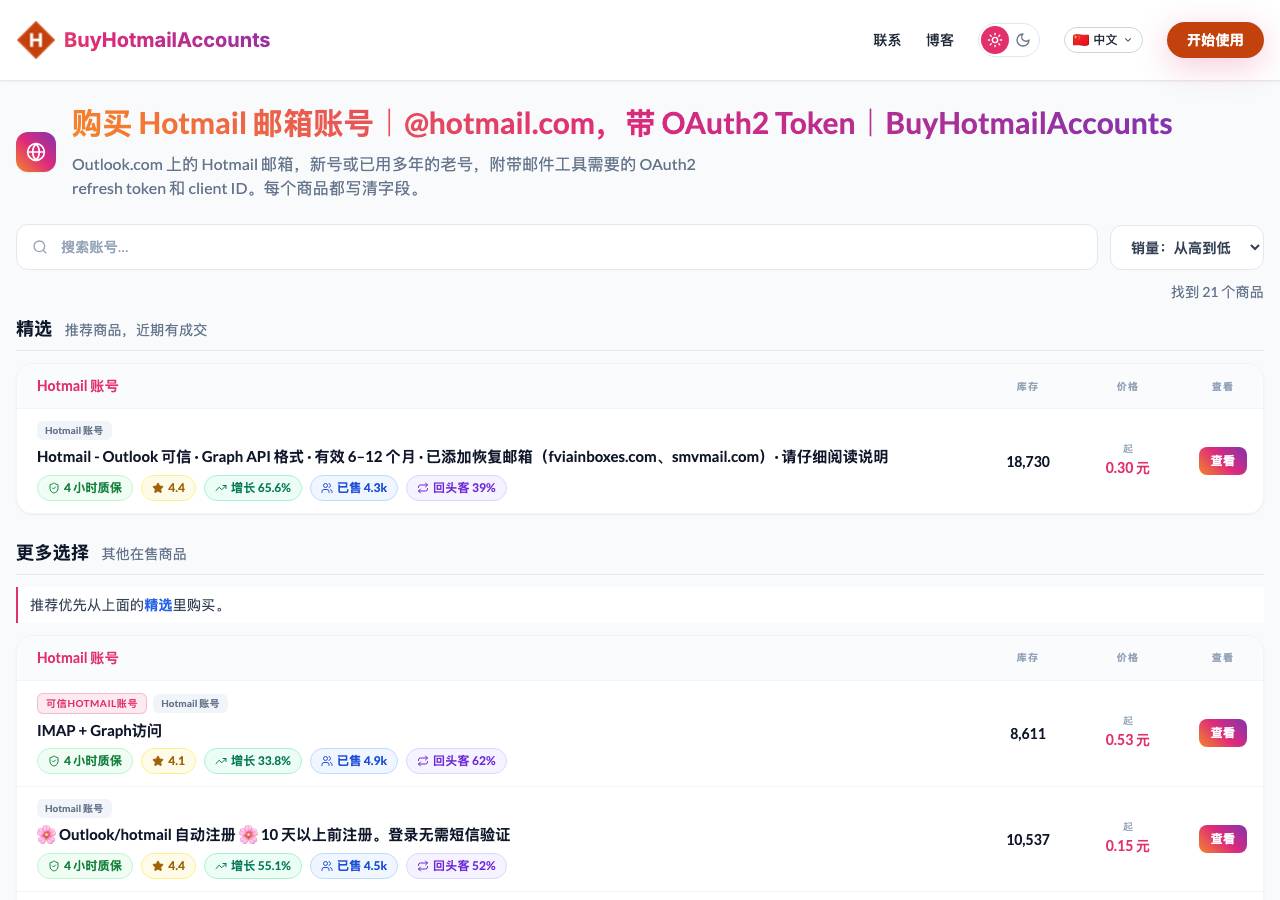The height and width of the screenshot is (900, 1280).
Task: Click 查看 for IMAP + Graph访问 product
Action: (1223, 733)
